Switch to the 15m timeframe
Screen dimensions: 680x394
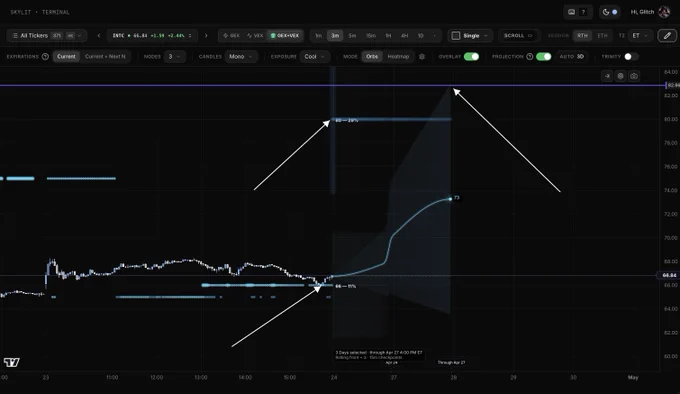(x=371, y=36)
